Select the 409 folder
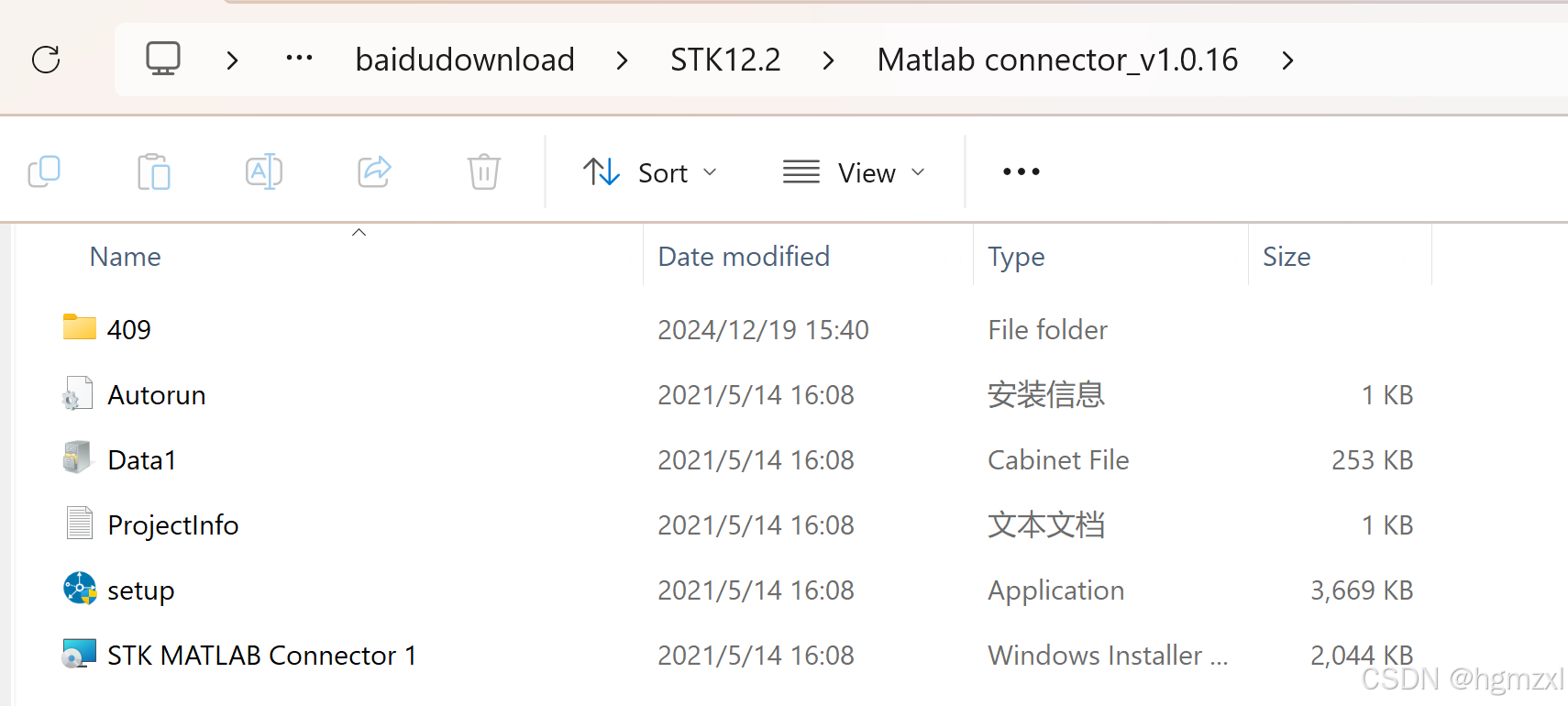 click(x=128, y=329)
